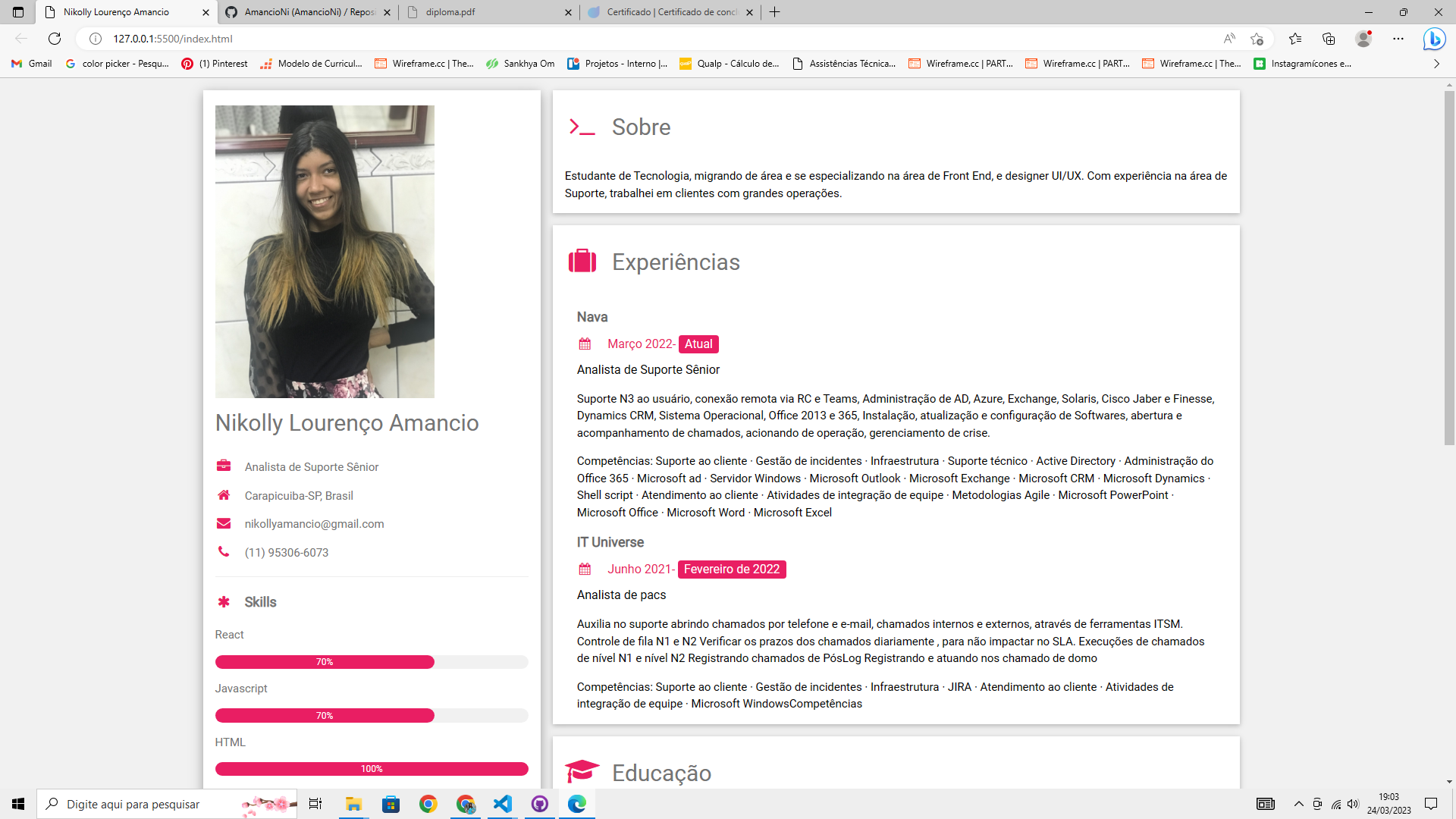Click the calendar icon next to Março 2022
This screenshot has height=819, width=1456.
pyautogui.click(x=585, y=344)
